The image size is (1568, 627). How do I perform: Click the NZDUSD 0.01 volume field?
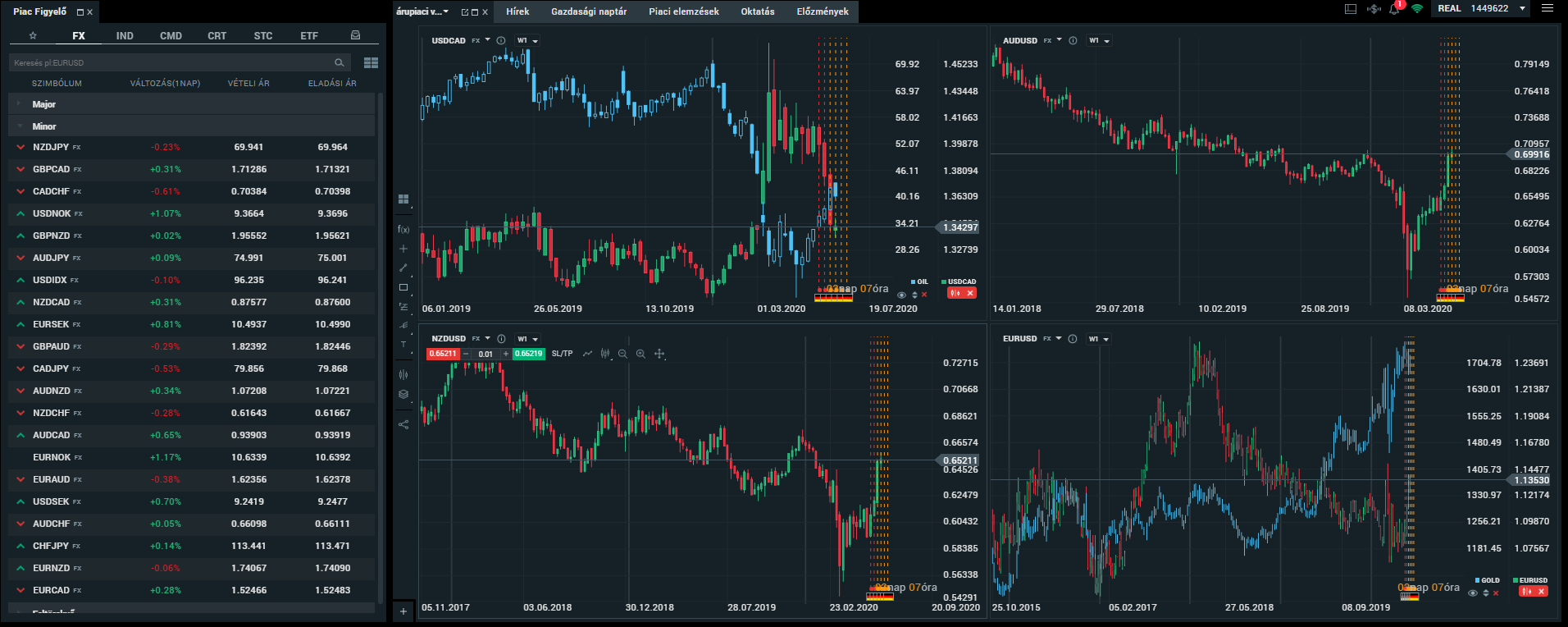coord(485,354)
